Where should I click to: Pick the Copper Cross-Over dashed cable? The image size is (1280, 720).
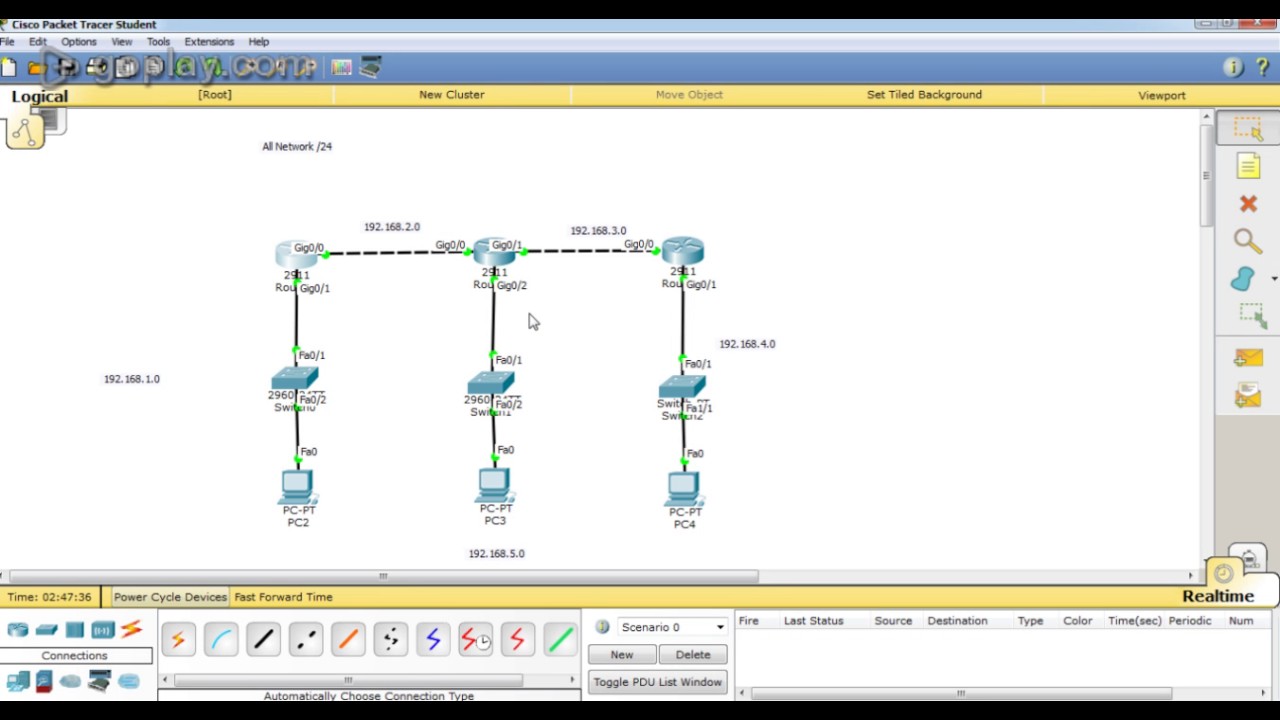click(x=306, y=639)
